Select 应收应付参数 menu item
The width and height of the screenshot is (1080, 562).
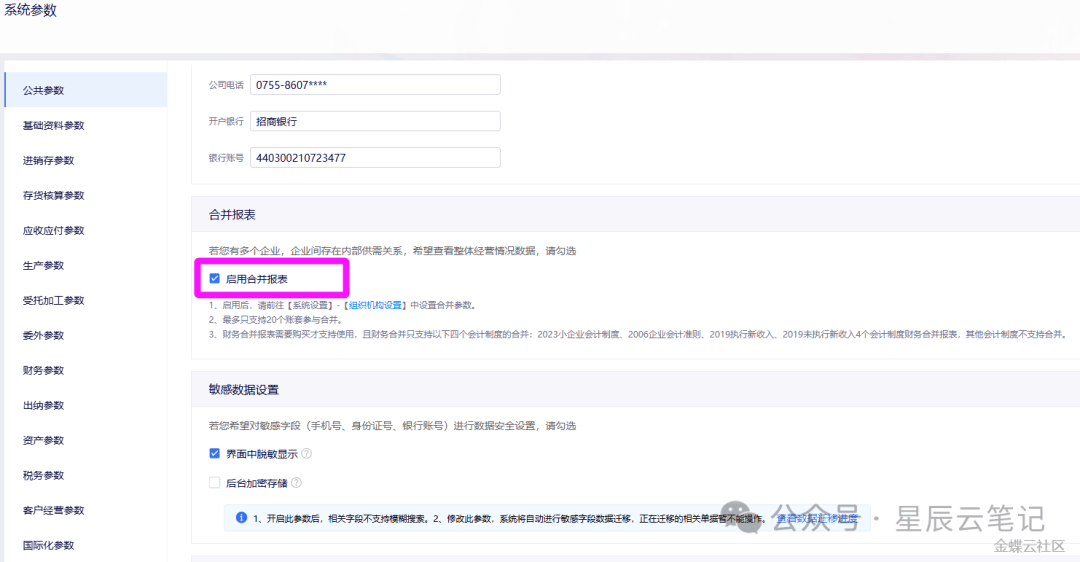(54, 230)
